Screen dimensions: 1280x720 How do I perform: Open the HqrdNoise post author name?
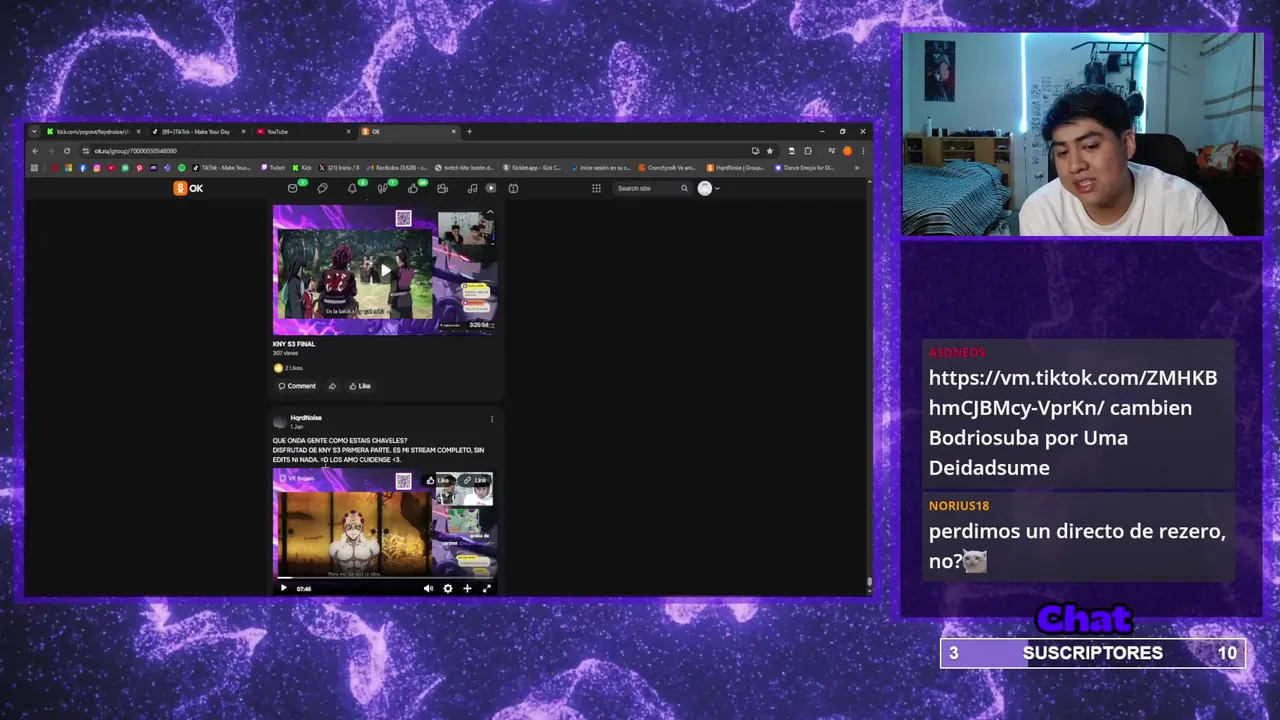306,418
